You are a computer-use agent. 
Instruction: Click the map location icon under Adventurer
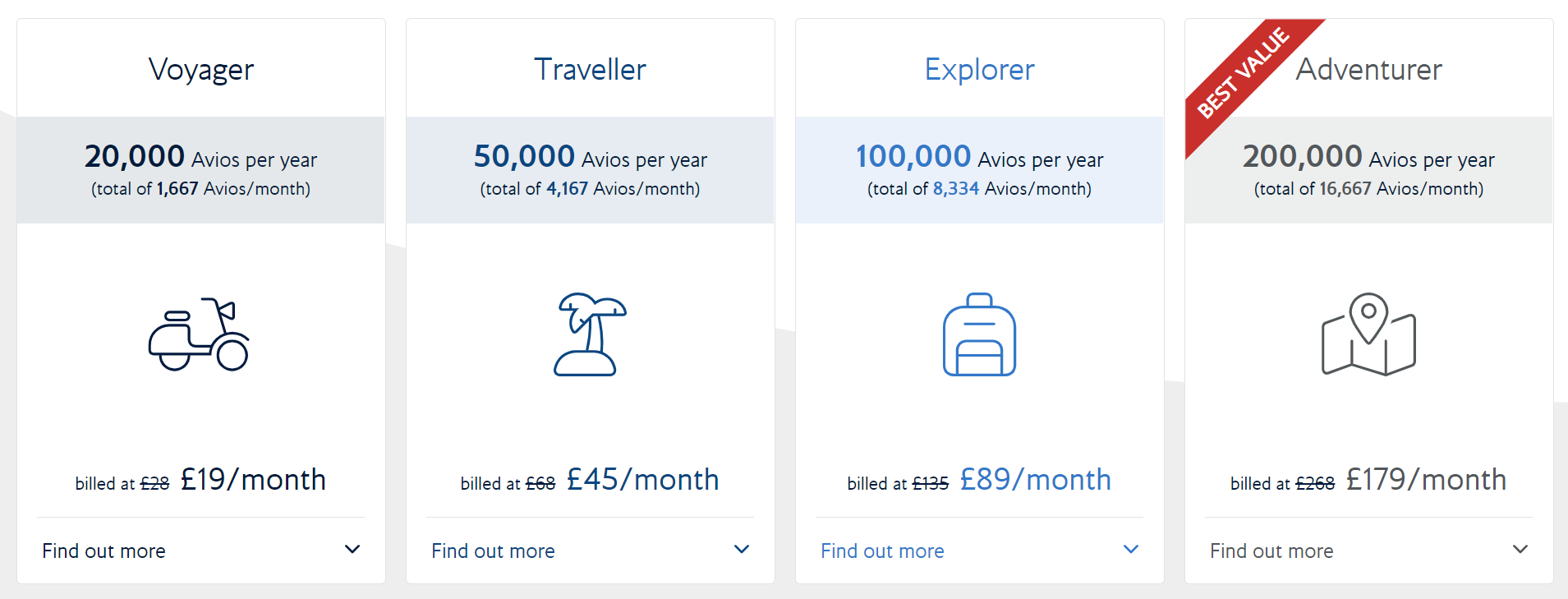pos(1368,335)
